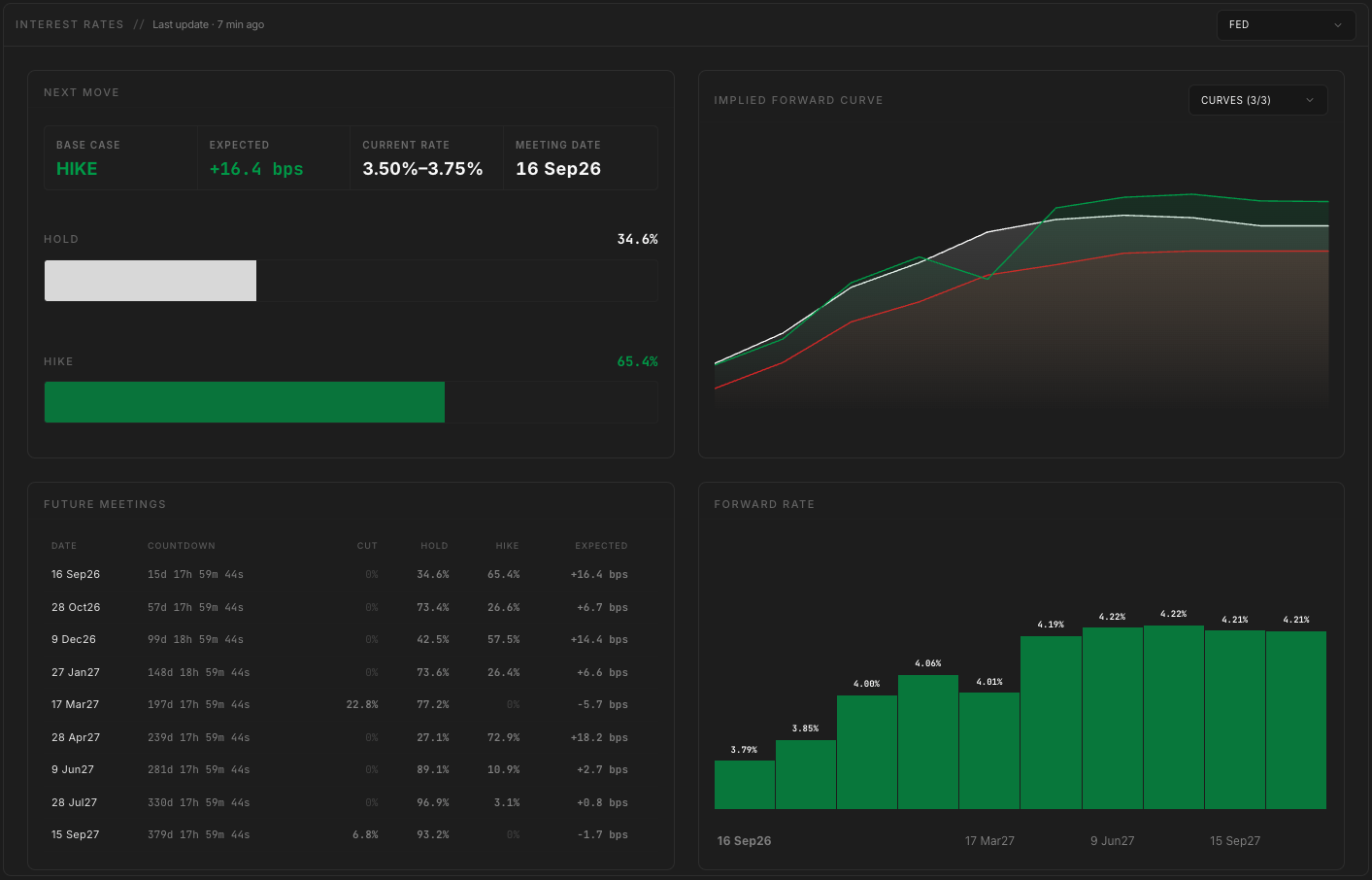Select the 9 Dec26 meeting date

[x=74, y=640]
